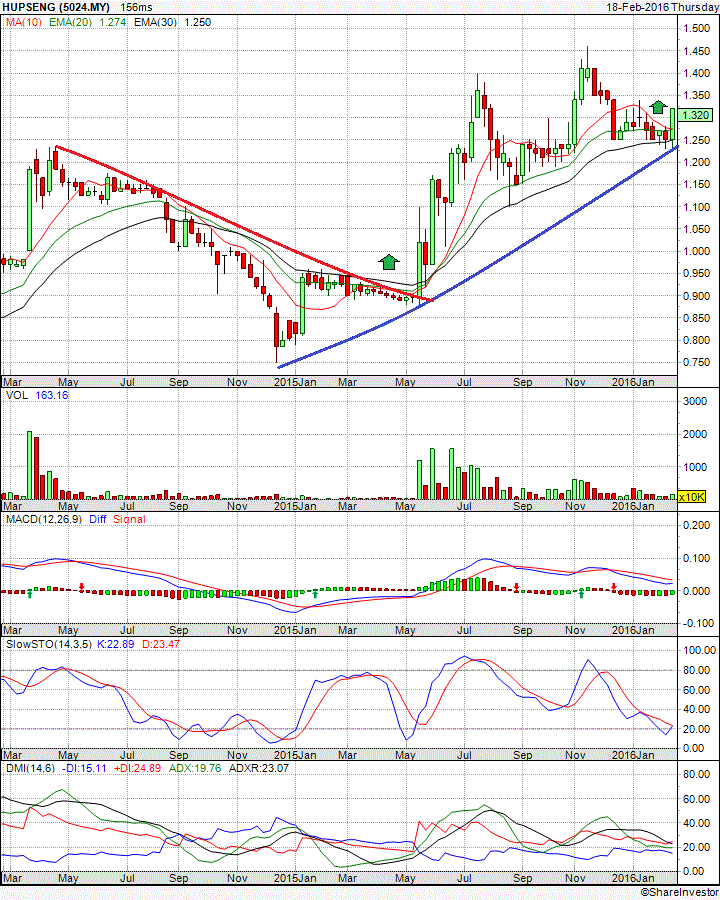Click the 100.00 stochastic axis label
The width and height of the screenshot is (720, 900).
[699, 650]
